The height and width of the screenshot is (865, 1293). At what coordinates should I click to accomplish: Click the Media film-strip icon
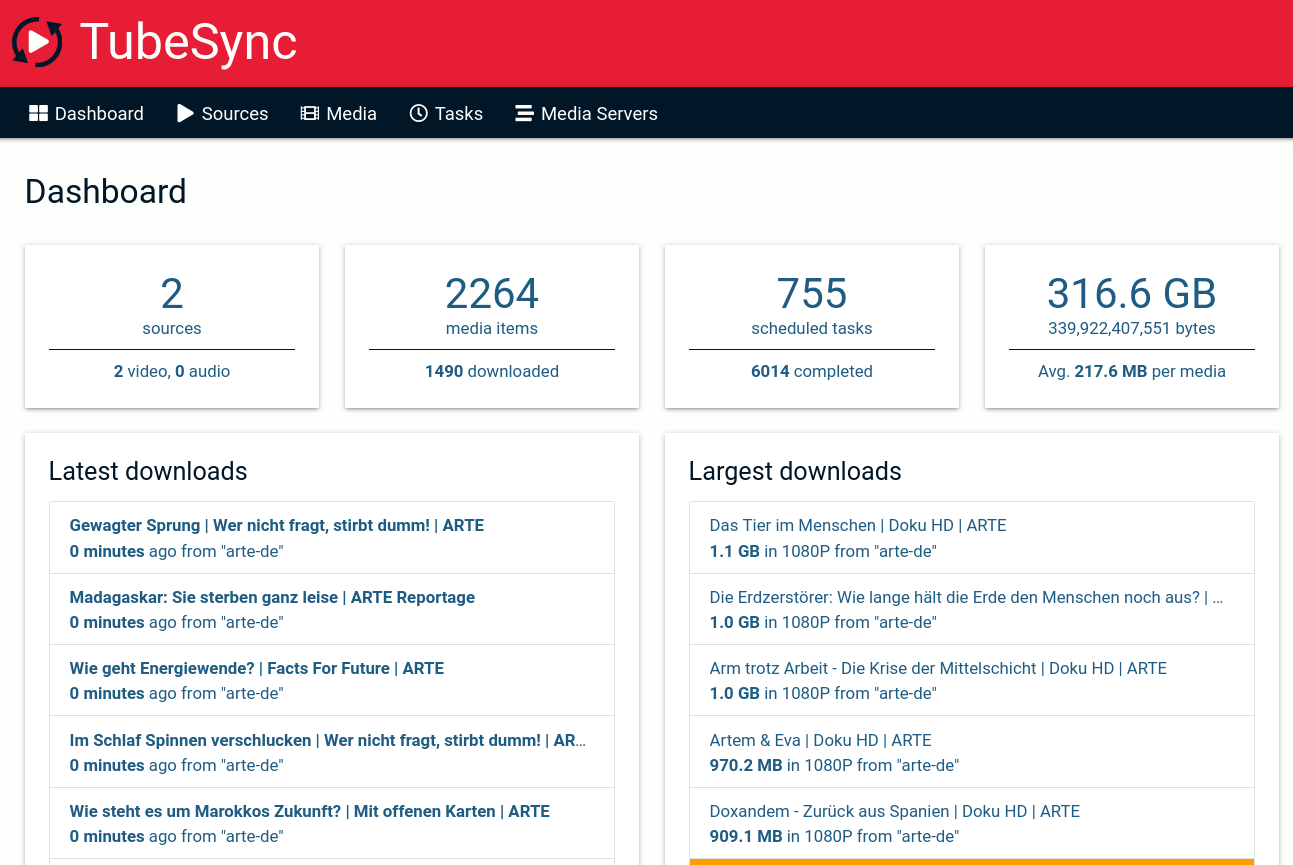tap(310, 113)
